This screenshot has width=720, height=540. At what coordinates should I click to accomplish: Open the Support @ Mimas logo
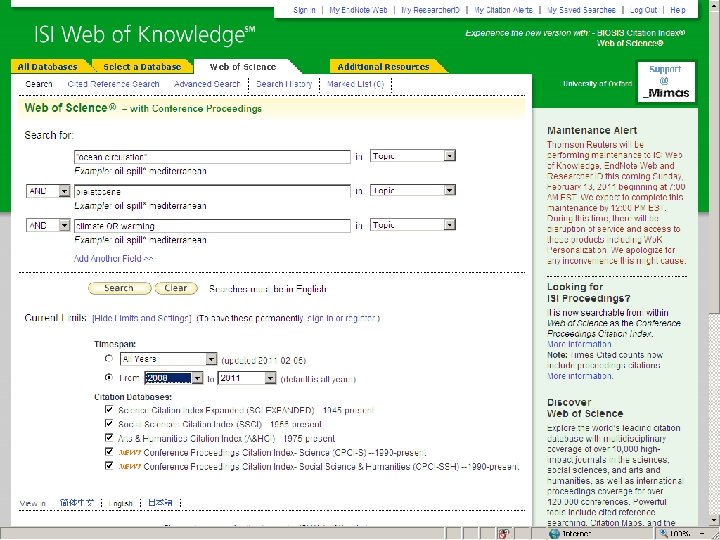coord(666,82)
